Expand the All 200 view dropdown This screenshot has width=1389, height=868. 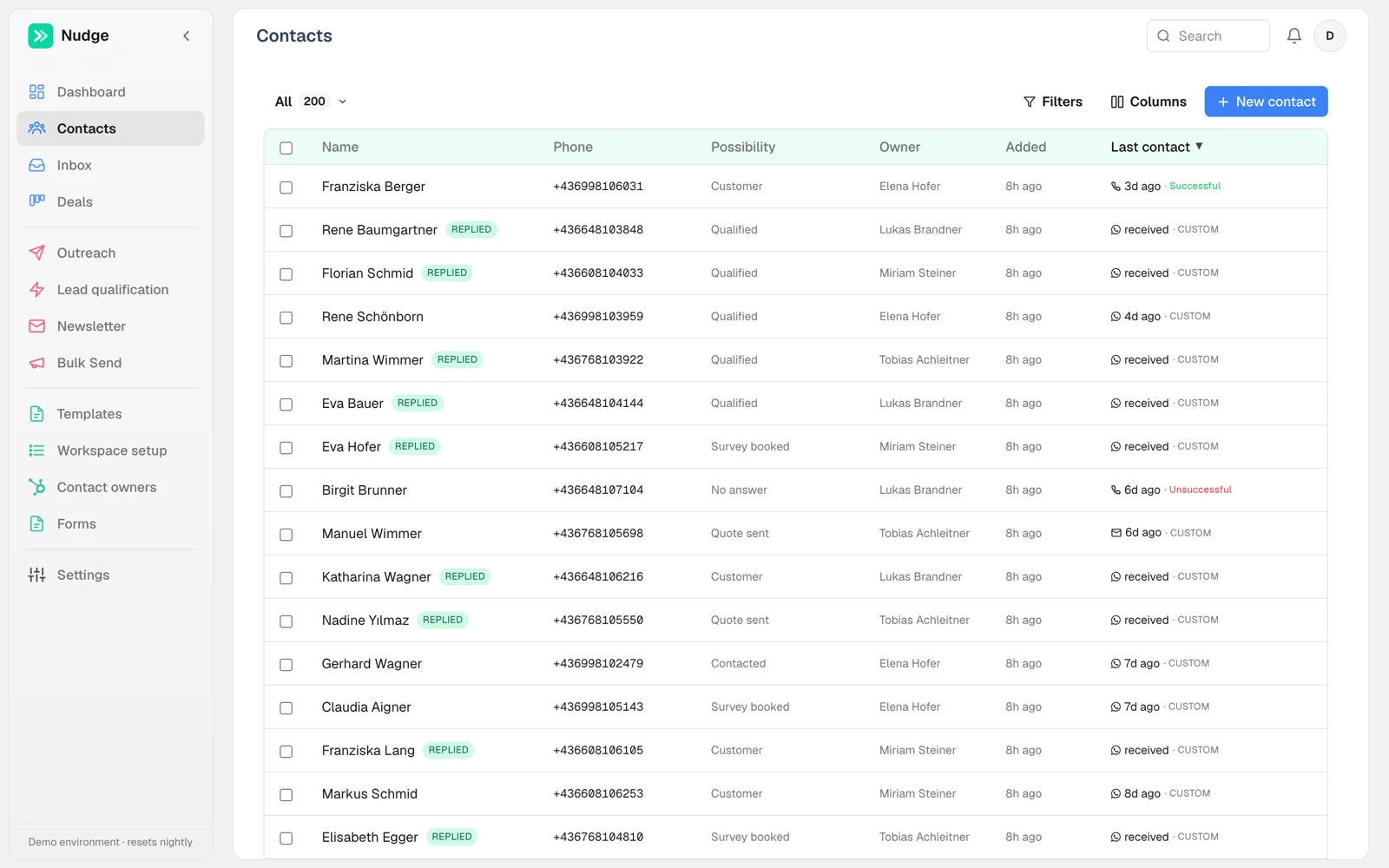click(x=310, y=102)
